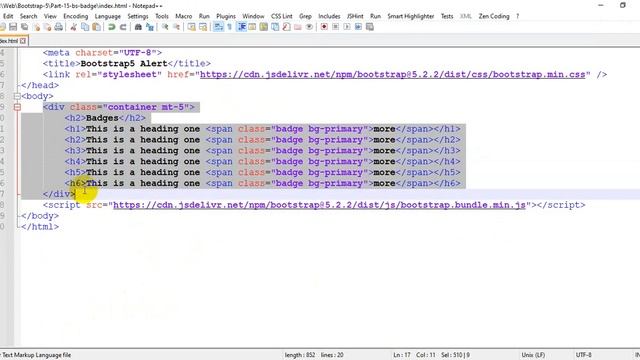Viewport: 640px width, 360px height.
Task: Click the macro Playback icon
Action: tap(347, 27)
